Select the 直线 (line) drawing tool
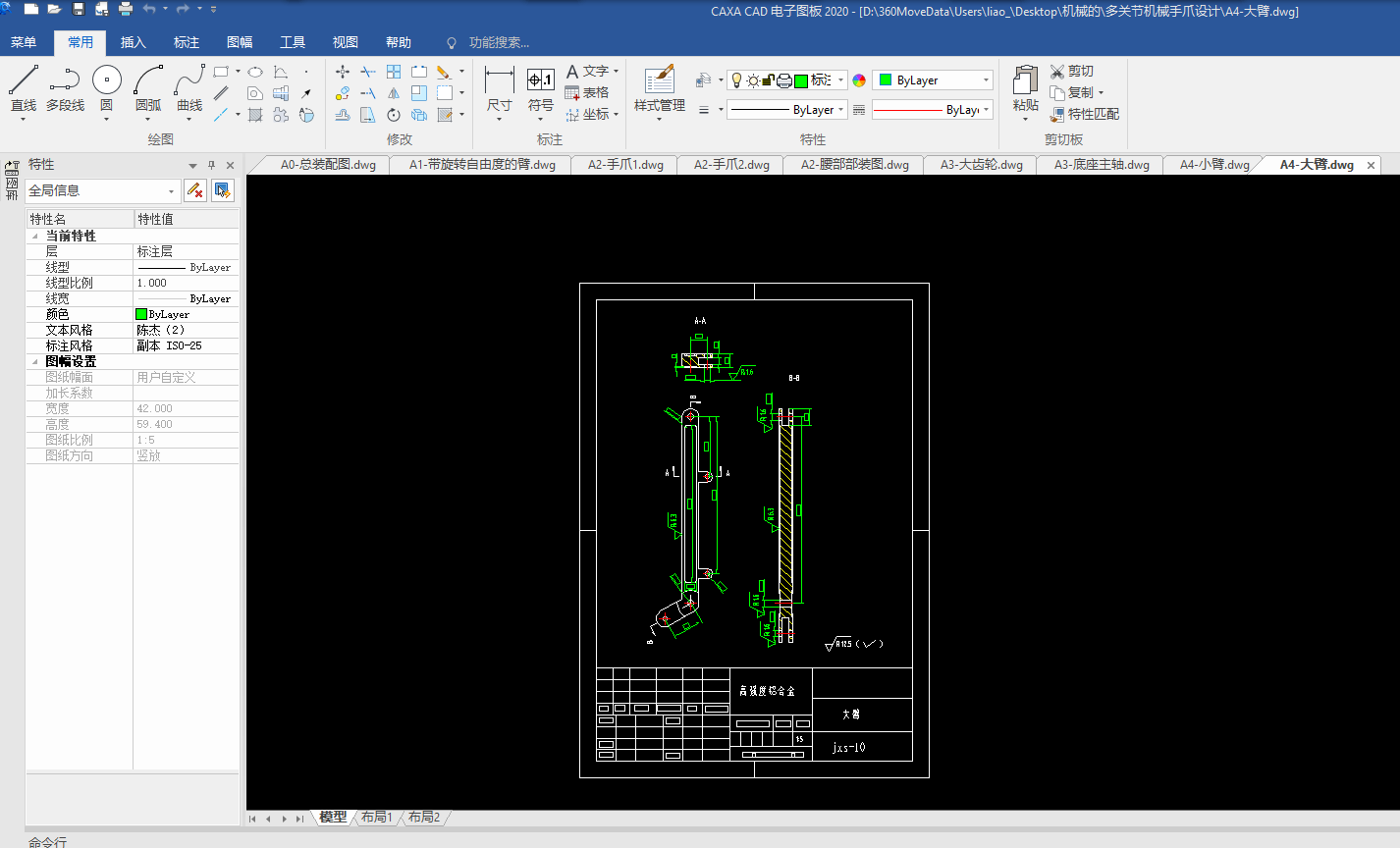Image resolution: width=1400 pixels, height=848 pixels. [x=23, y=88]
